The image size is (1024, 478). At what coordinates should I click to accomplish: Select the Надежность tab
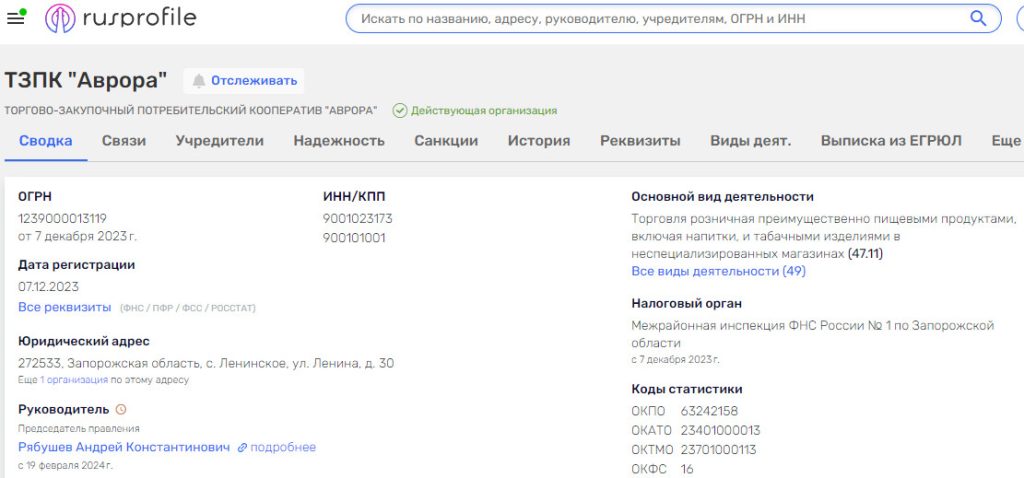(339, 141)
